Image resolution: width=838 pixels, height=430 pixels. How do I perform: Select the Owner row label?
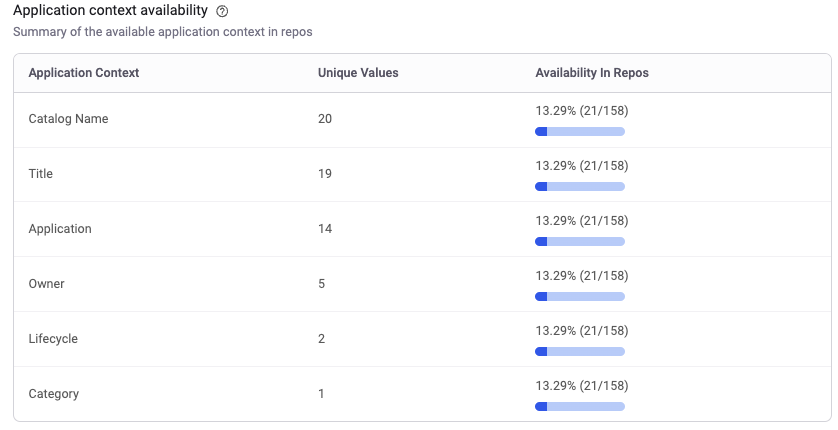(47, 284)
